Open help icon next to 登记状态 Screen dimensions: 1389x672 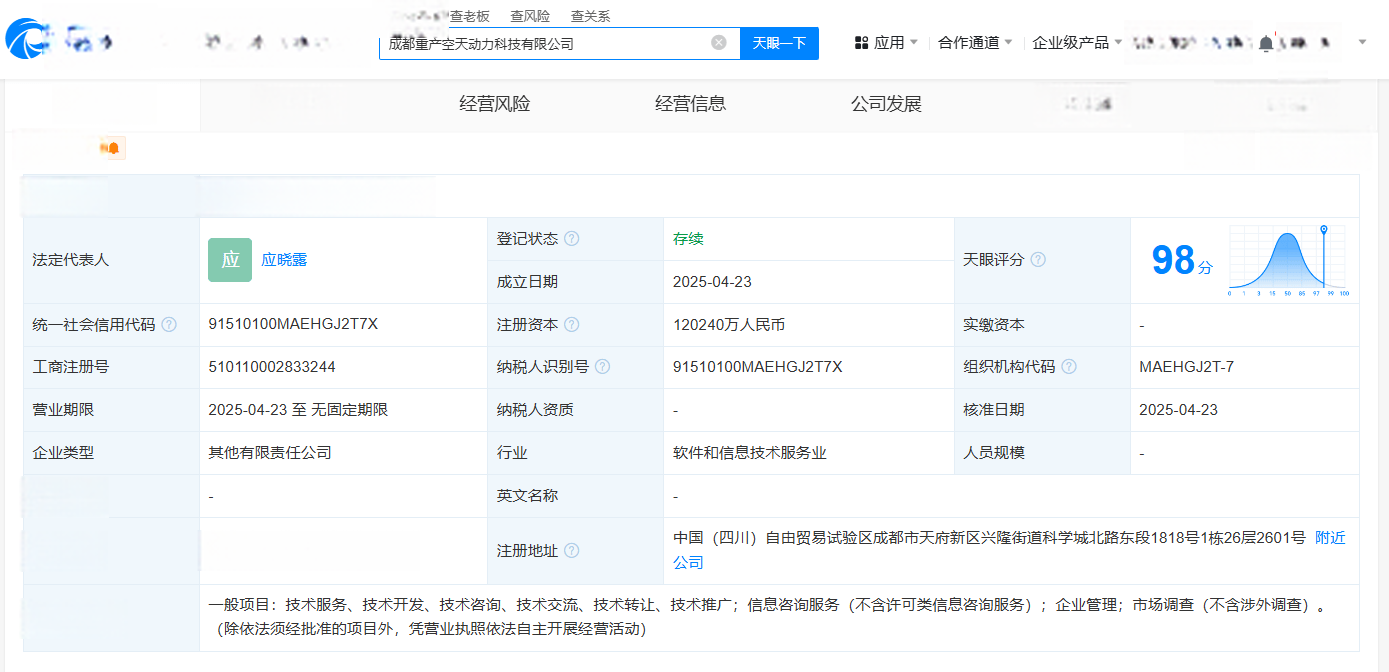[x=571, y=239]
